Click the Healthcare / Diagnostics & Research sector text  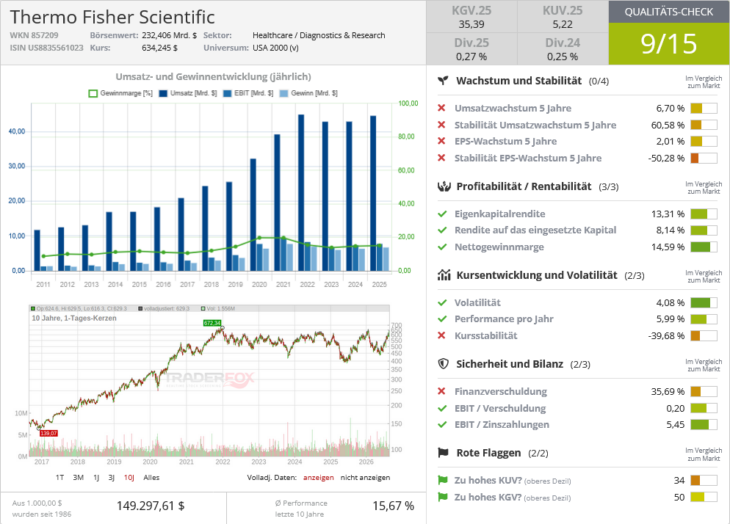tap(319, 35)
